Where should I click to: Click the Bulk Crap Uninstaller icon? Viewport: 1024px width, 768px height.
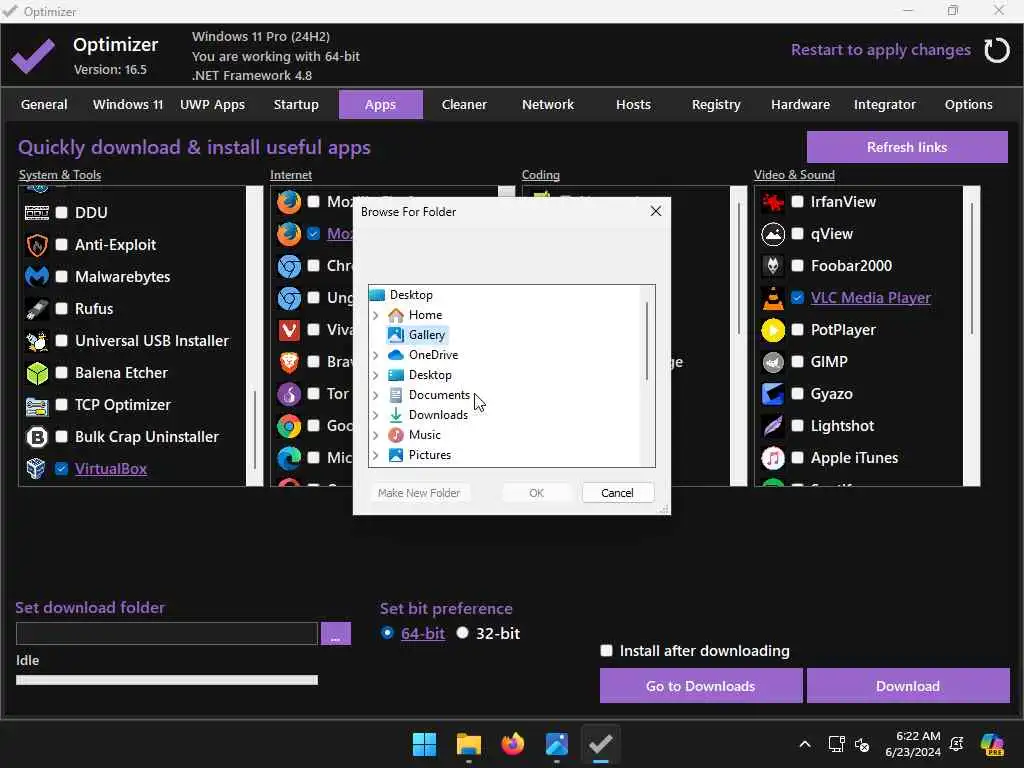coord(37,437)
